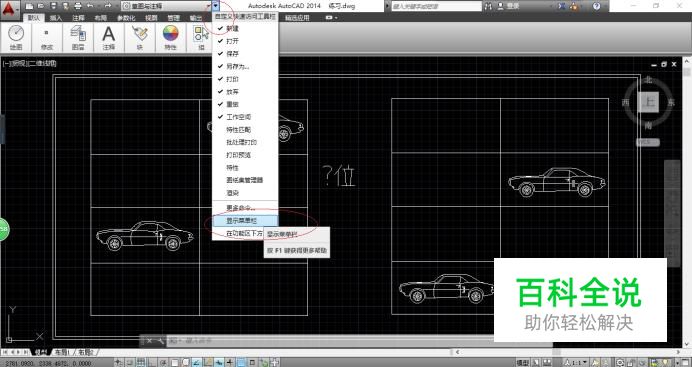692x367 pixels.
Task: Switch to the 插入 ribbon tab
Action: pyautogui.click(x=56, y=18)
